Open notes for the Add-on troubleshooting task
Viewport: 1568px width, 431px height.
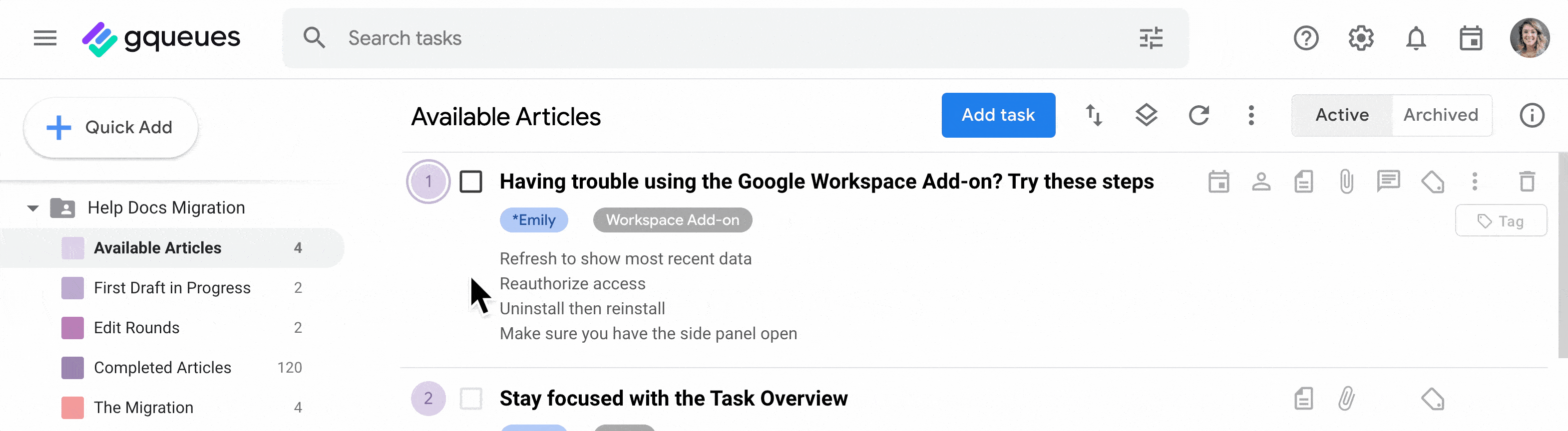pos(1303,181)
